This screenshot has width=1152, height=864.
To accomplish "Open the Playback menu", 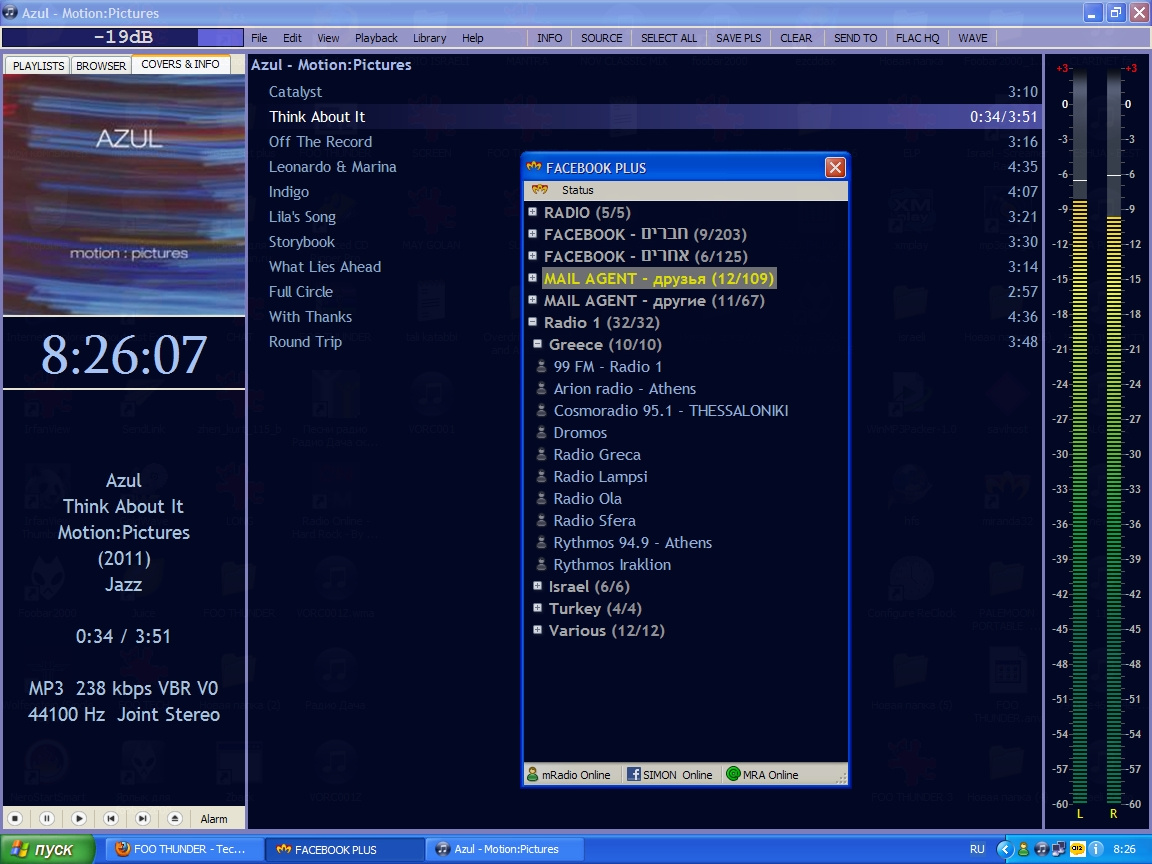I will click(x=376, y=38).
